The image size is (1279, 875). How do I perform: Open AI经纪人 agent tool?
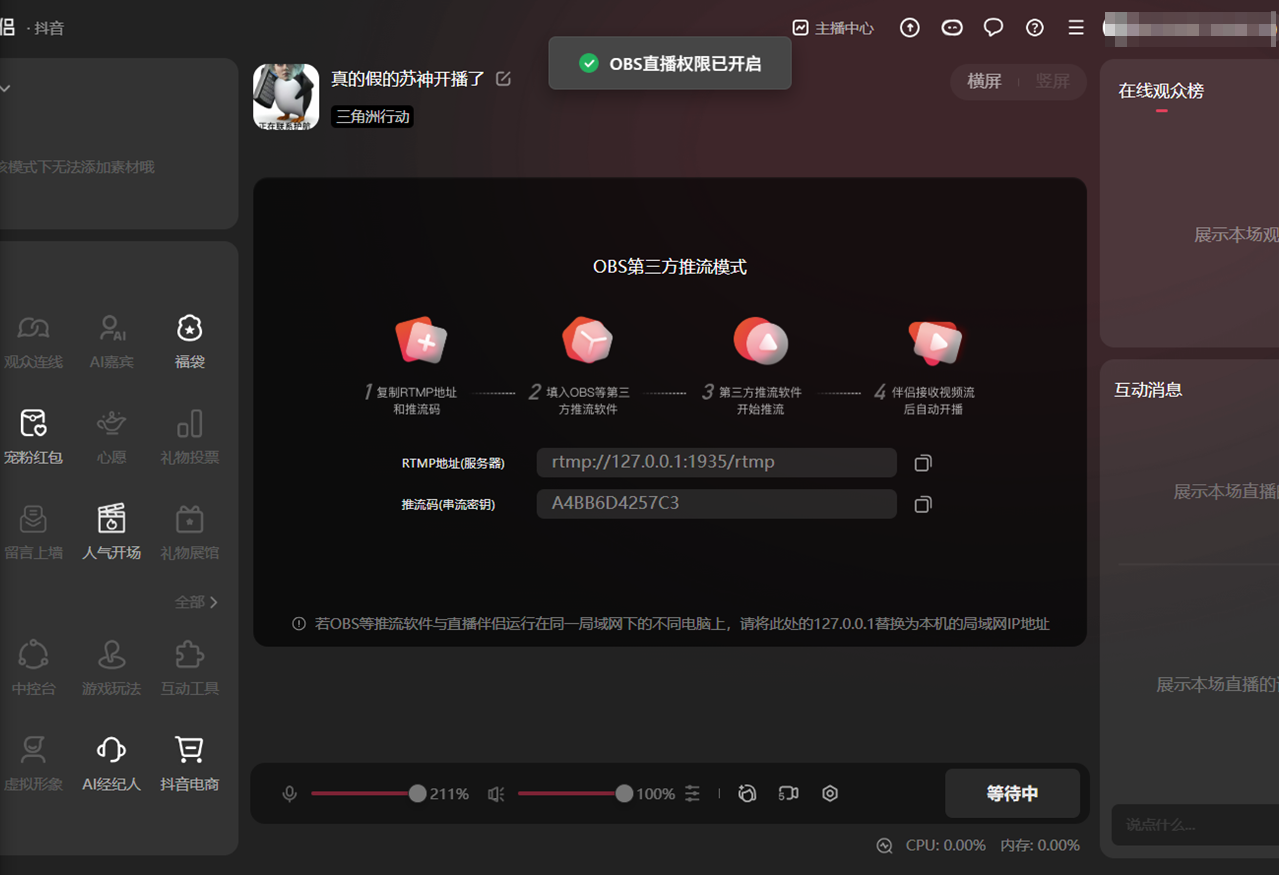tap(111, 763)
